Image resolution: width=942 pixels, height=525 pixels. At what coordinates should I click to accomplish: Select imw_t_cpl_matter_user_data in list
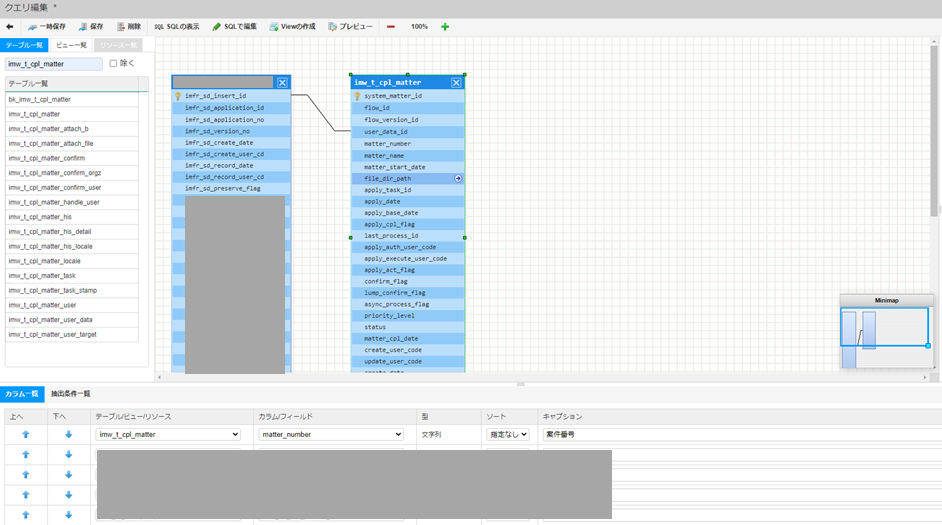72,320
